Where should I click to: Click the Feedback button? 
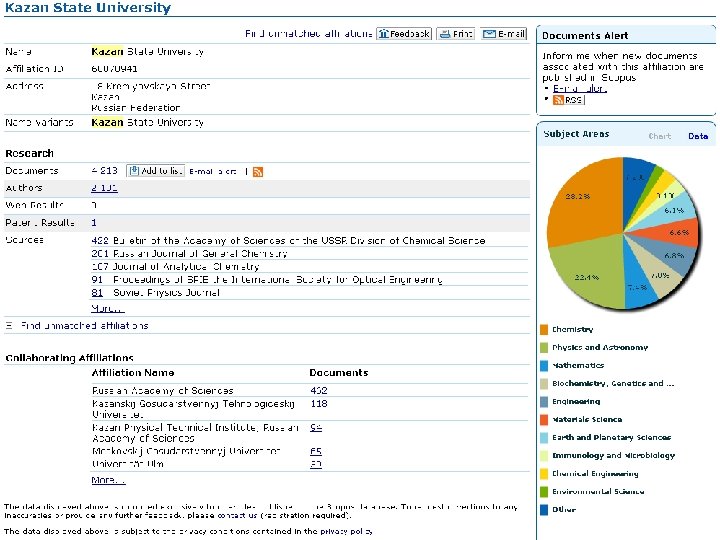pos(404,34)
